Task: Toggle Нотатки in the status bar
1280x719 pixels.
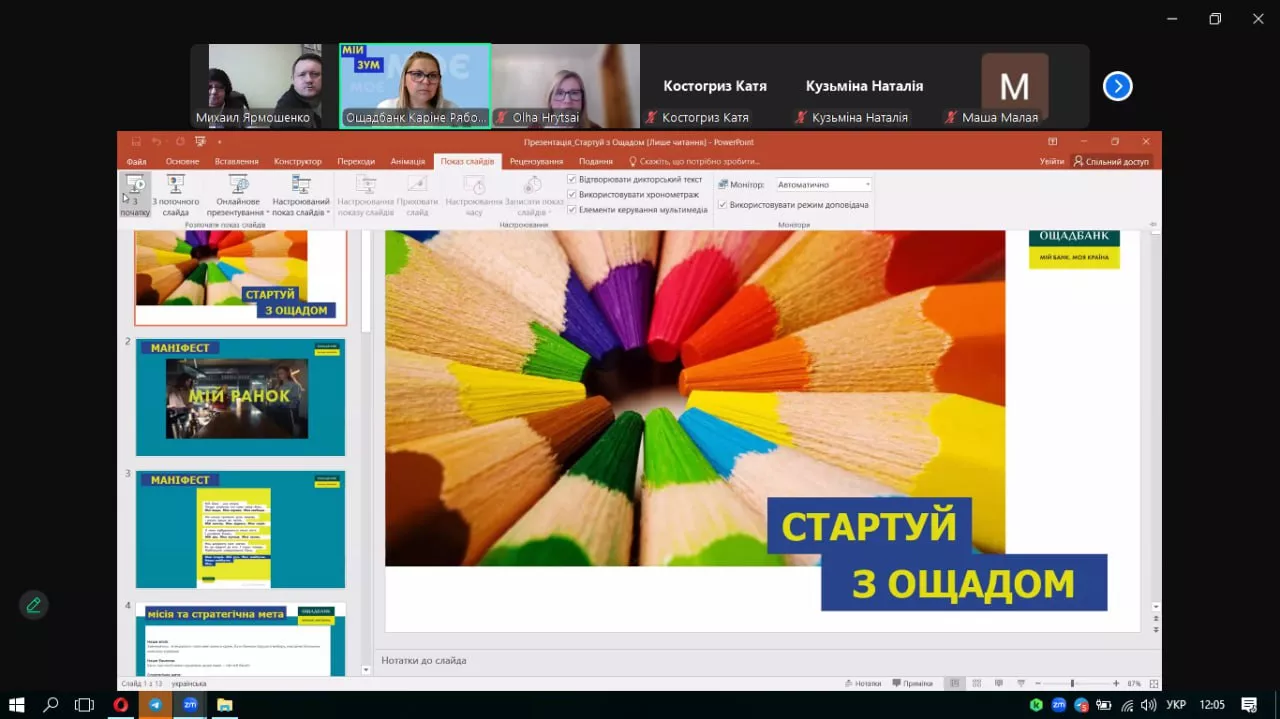Action: coord(863,684)
